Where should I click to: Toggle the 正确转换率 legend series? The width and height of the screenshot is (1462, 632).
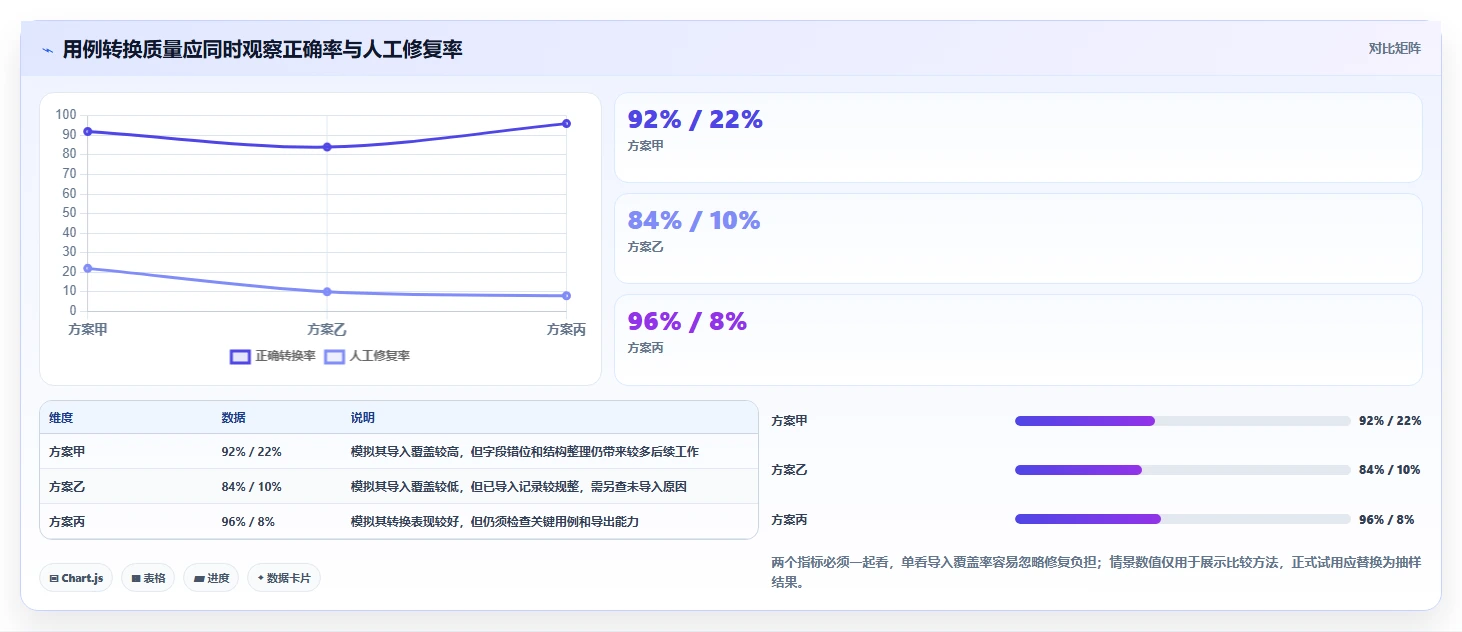(x=273, y=356)
